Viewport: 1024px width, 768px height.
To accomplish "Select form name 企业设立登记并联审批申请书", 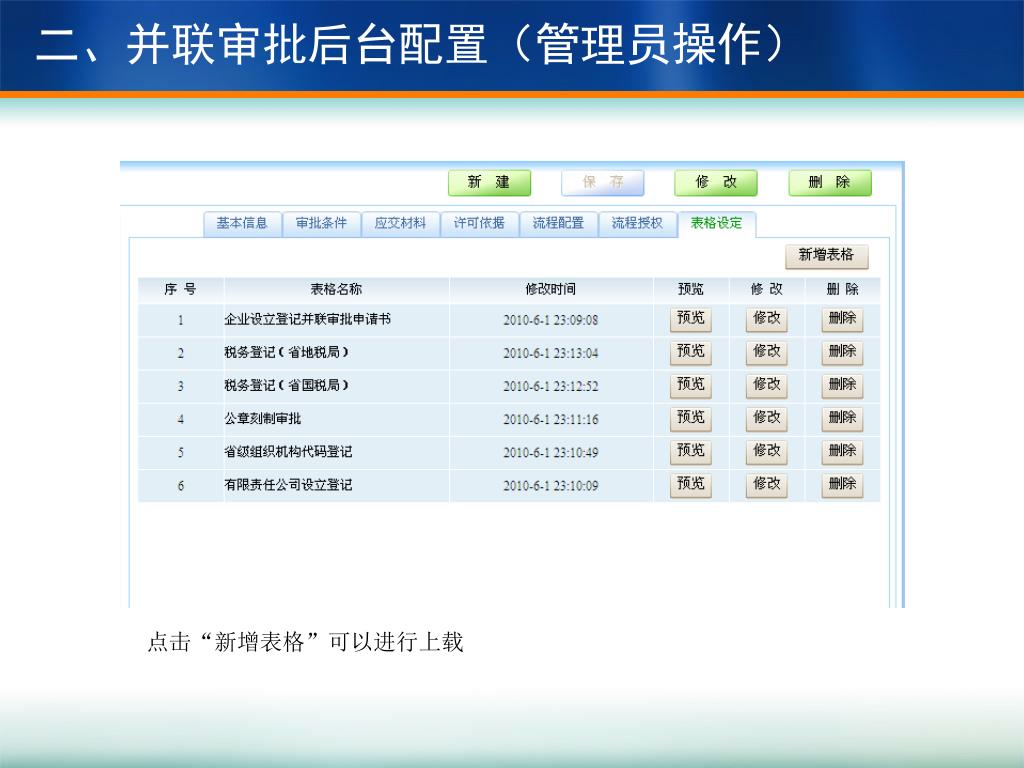I will [308, 319].
